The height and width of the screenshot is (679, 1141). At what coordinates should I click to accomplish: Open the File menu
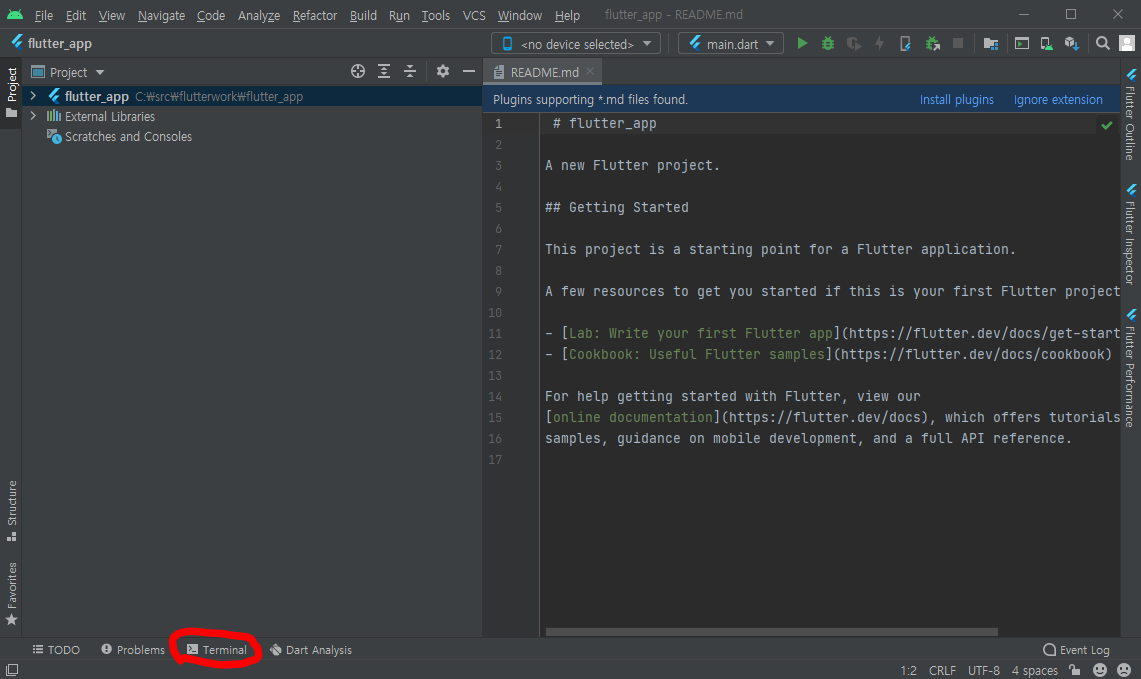point(44,15)
